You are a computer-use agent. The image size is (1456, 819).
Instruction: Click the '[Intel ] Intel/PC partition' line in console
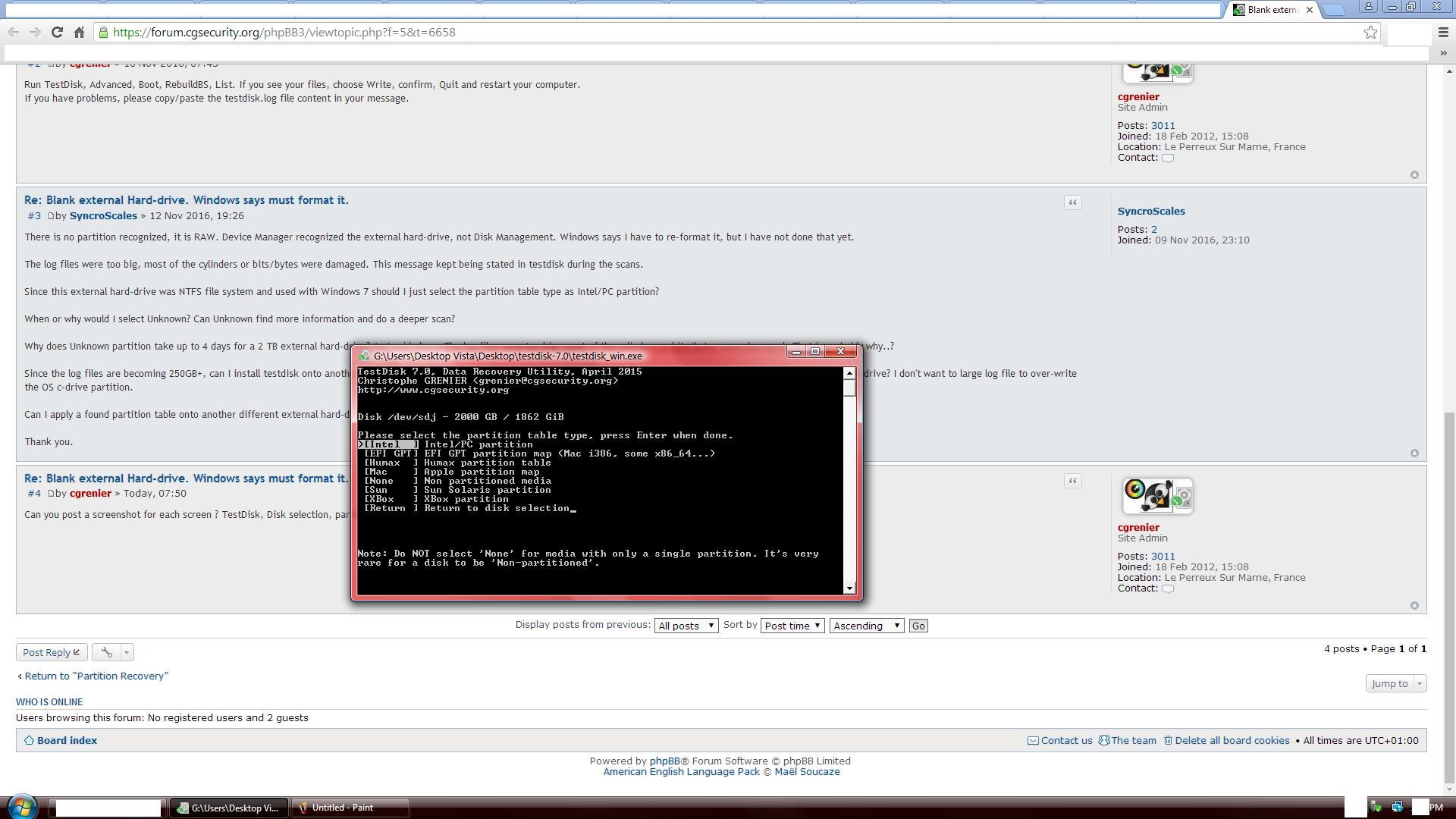coord(446,444)
